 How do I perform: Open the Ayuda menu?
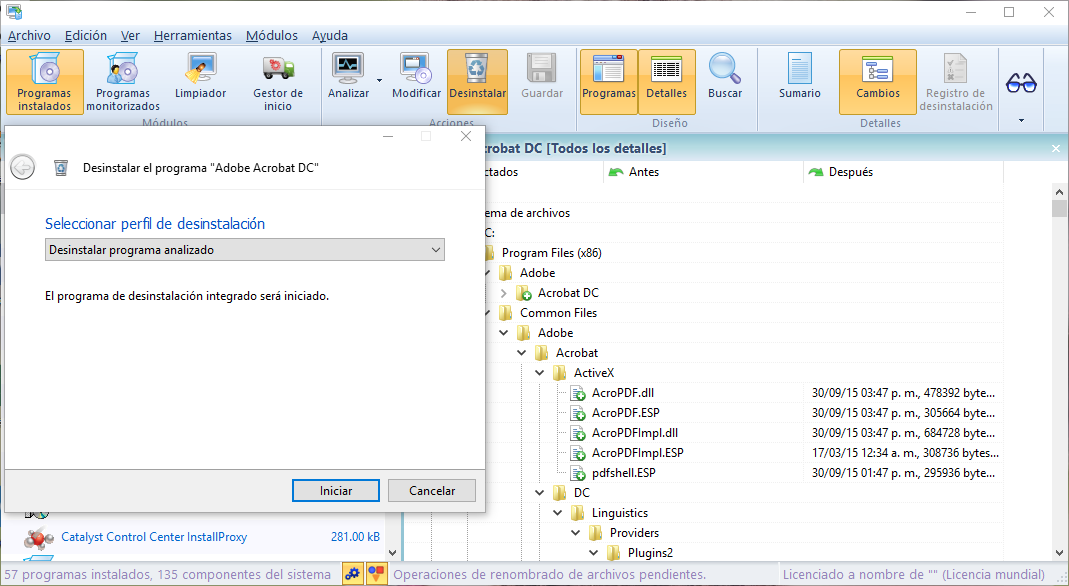coord(330,35)
